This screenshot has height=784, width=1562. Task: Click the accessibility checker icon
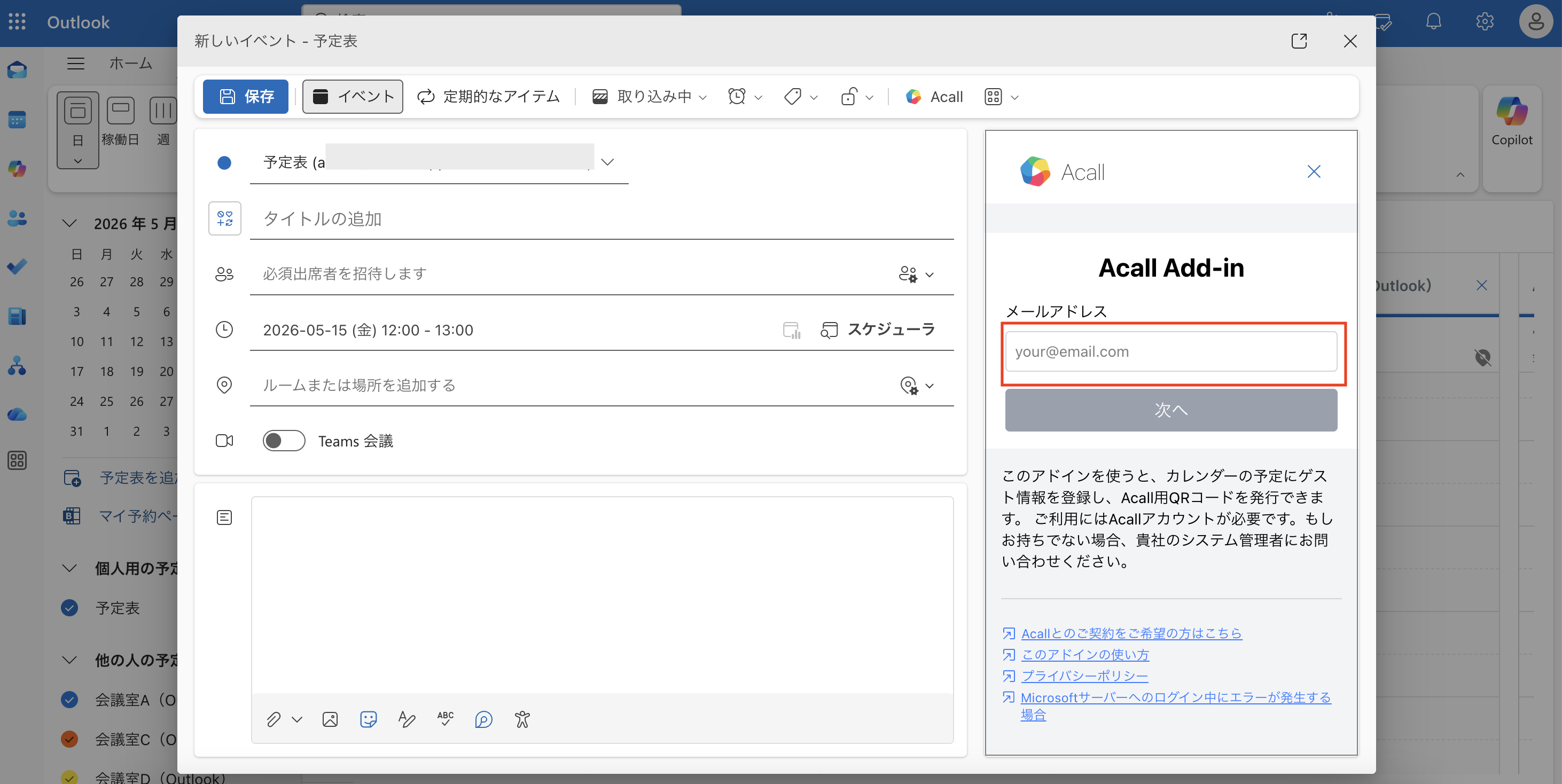click(522, 719)
